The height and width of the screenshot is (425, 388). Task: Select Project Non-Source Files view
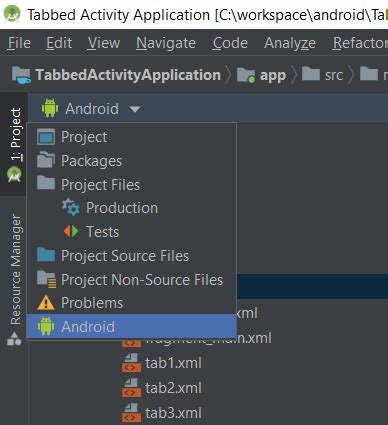tap(132, 279)
